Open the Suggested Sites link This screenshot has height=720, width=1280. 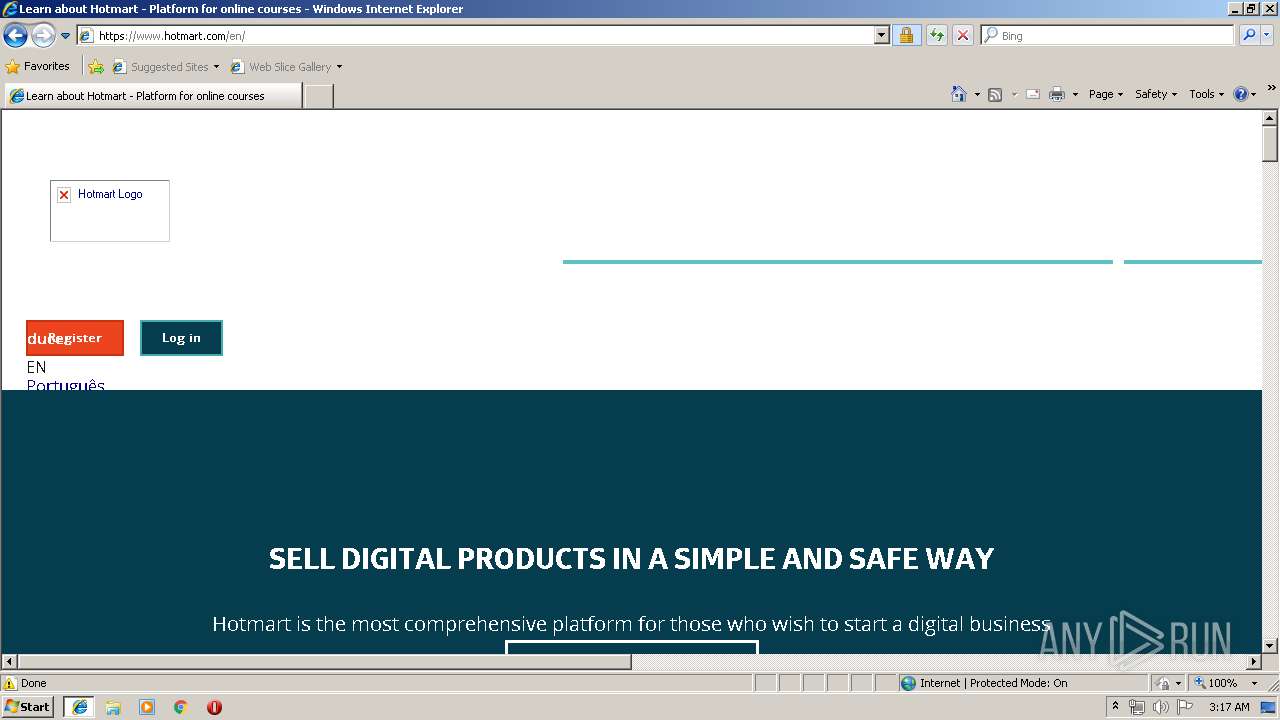coord(165,67)
